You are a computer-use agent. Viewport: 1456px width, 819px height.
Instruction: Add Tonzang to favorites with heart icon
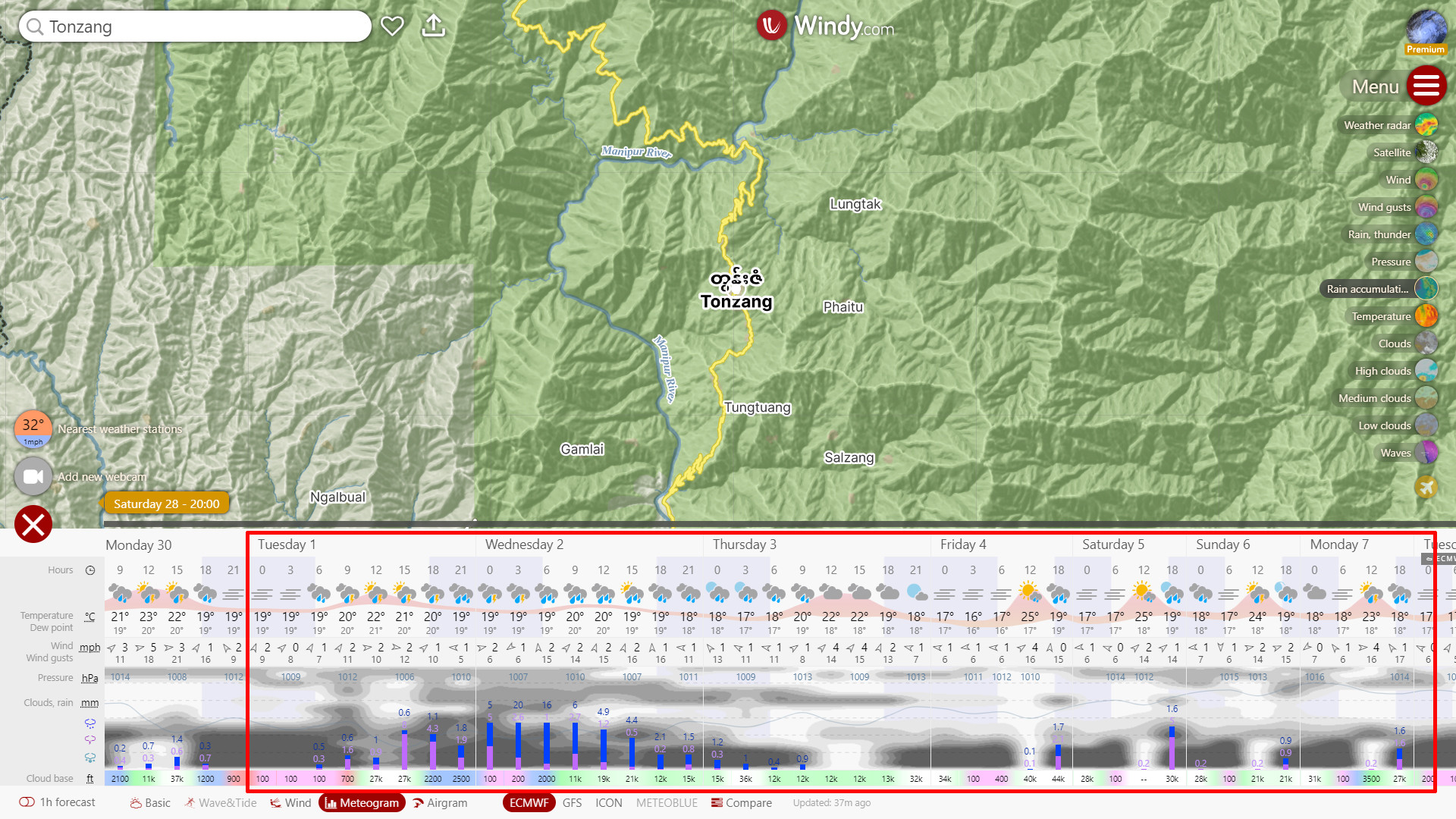tap(392, 26)
